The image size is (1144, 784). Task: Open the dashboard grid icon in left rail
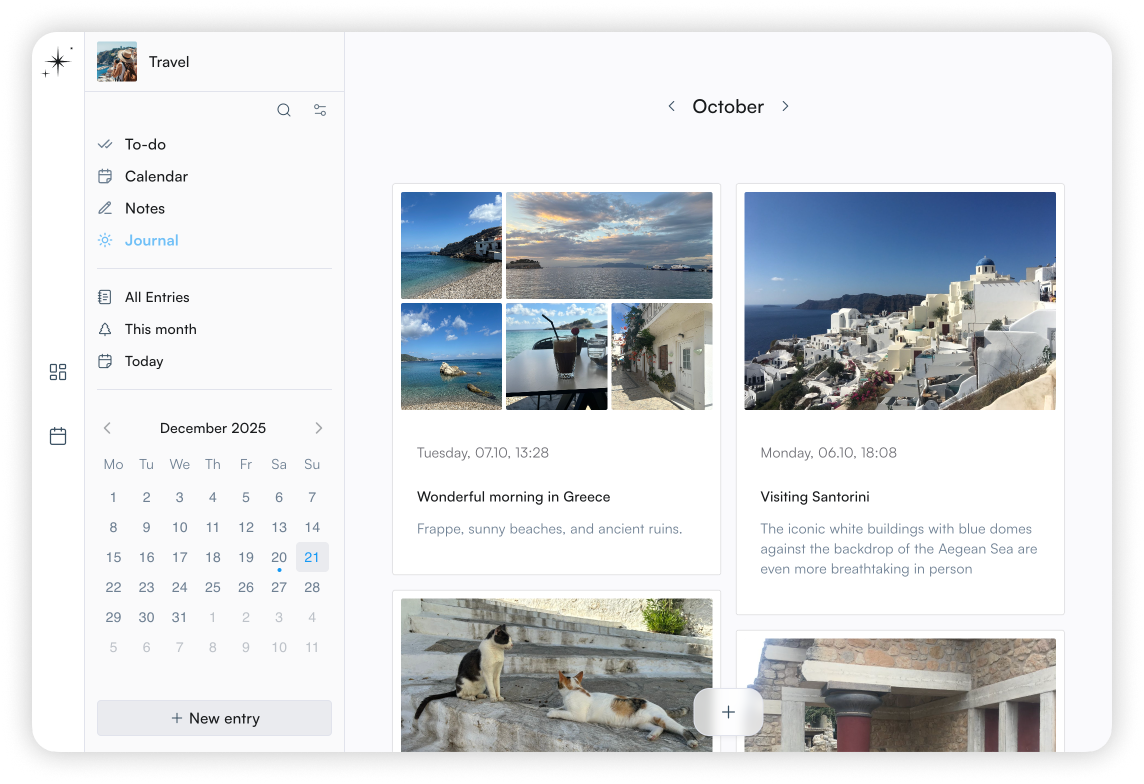tap(58, 372)
